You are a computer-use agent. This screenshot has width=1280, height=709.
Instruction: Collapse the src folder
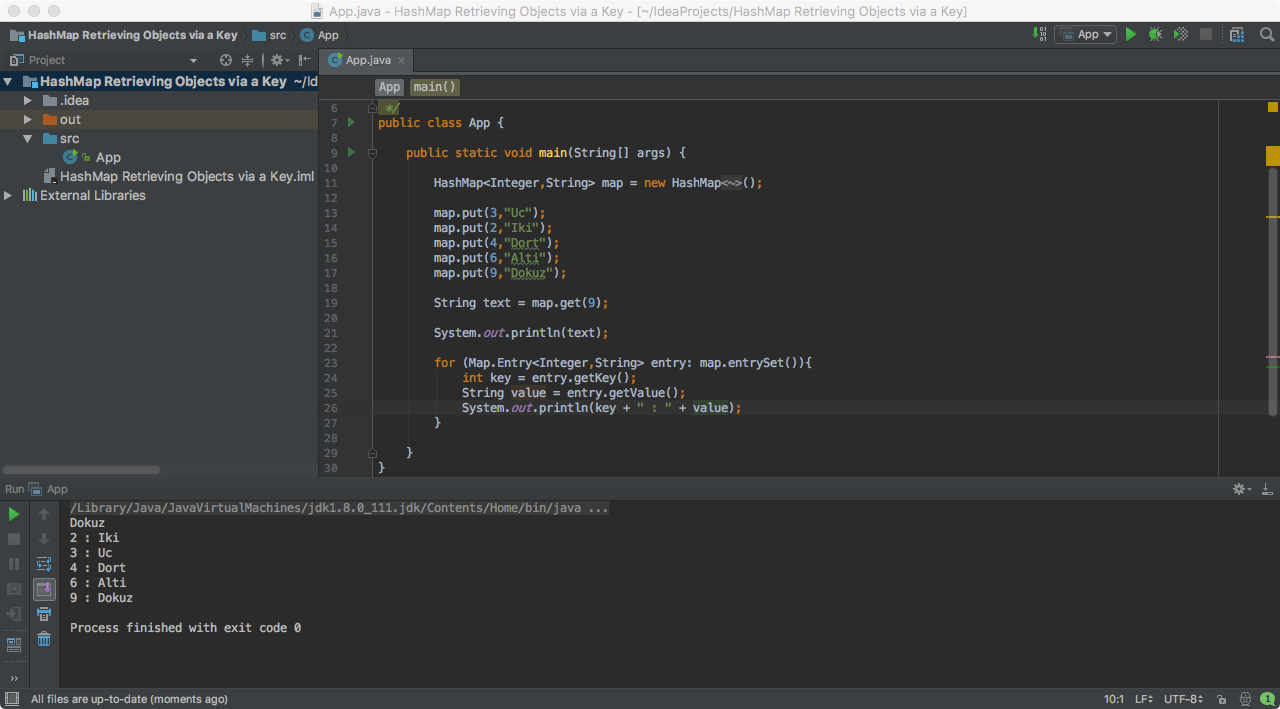click(x=27, y=138)
